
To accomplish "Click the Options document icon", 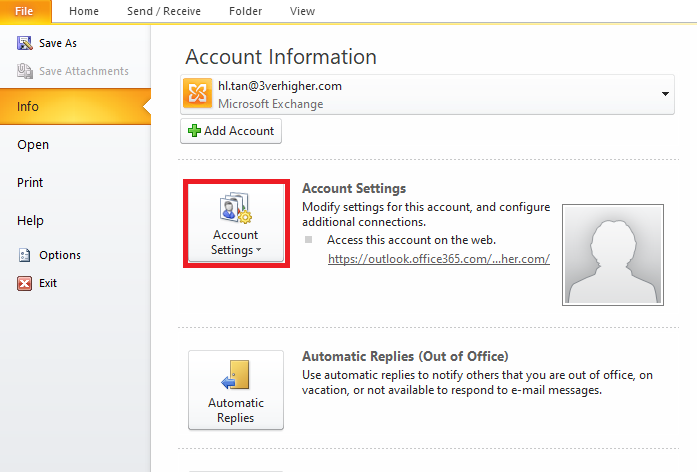I will [24, 255].
